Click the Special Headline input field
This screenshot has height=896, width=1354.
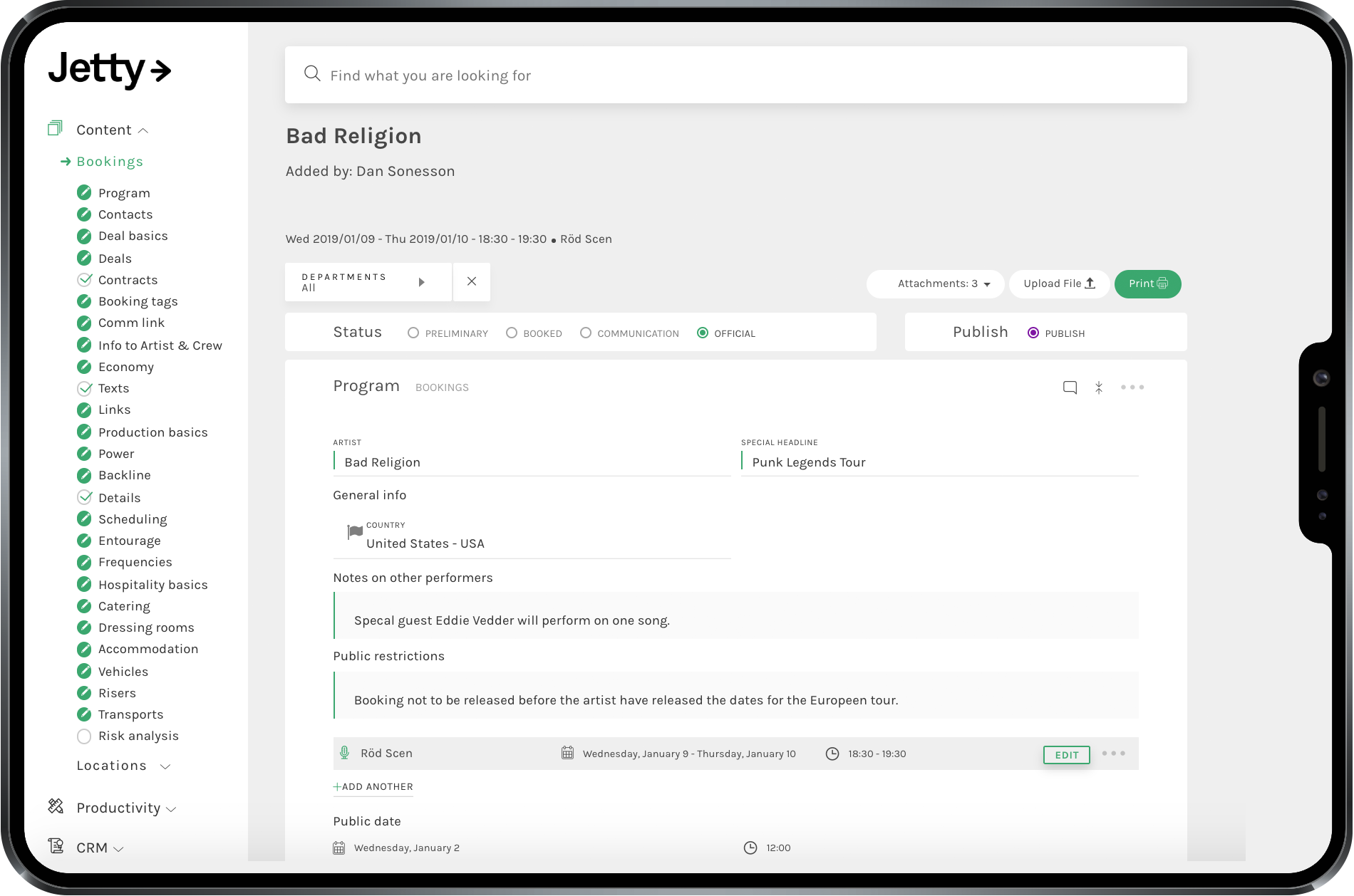coord(941,463)
